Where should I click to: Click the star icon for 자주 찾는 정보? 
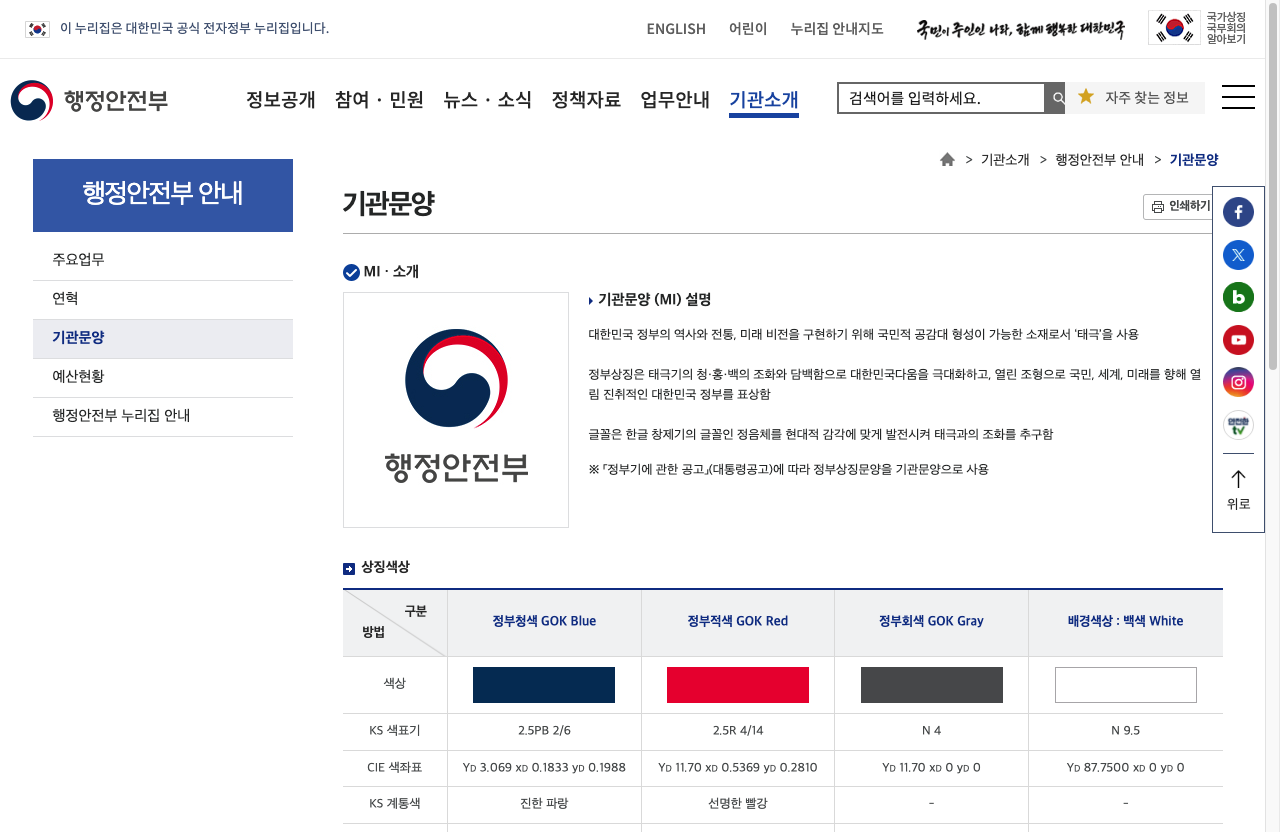[1086, 97]
